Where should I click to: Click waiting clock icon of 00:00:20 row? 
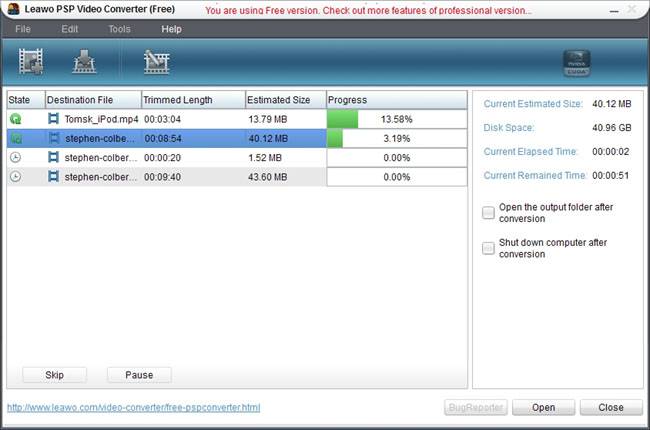(x=15, y=158)
